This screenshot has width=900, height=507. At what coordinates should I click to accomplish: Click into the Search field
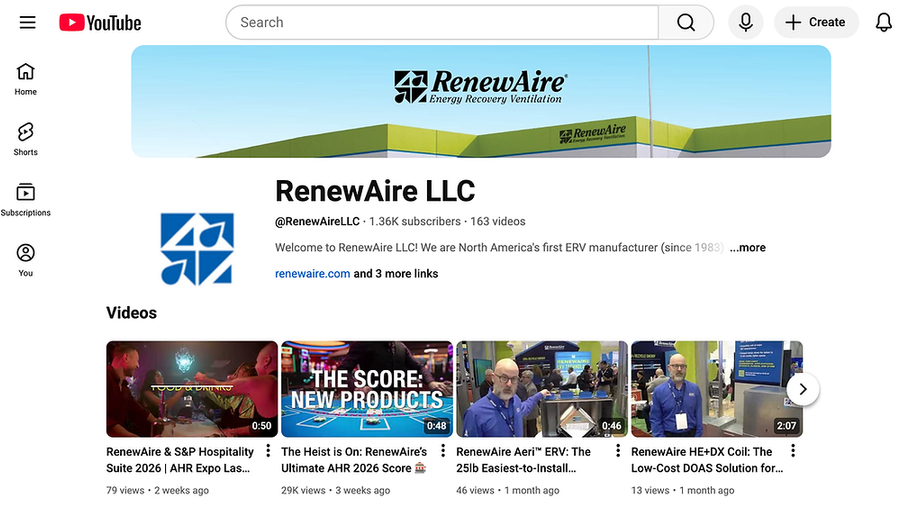tap(442, 22)
